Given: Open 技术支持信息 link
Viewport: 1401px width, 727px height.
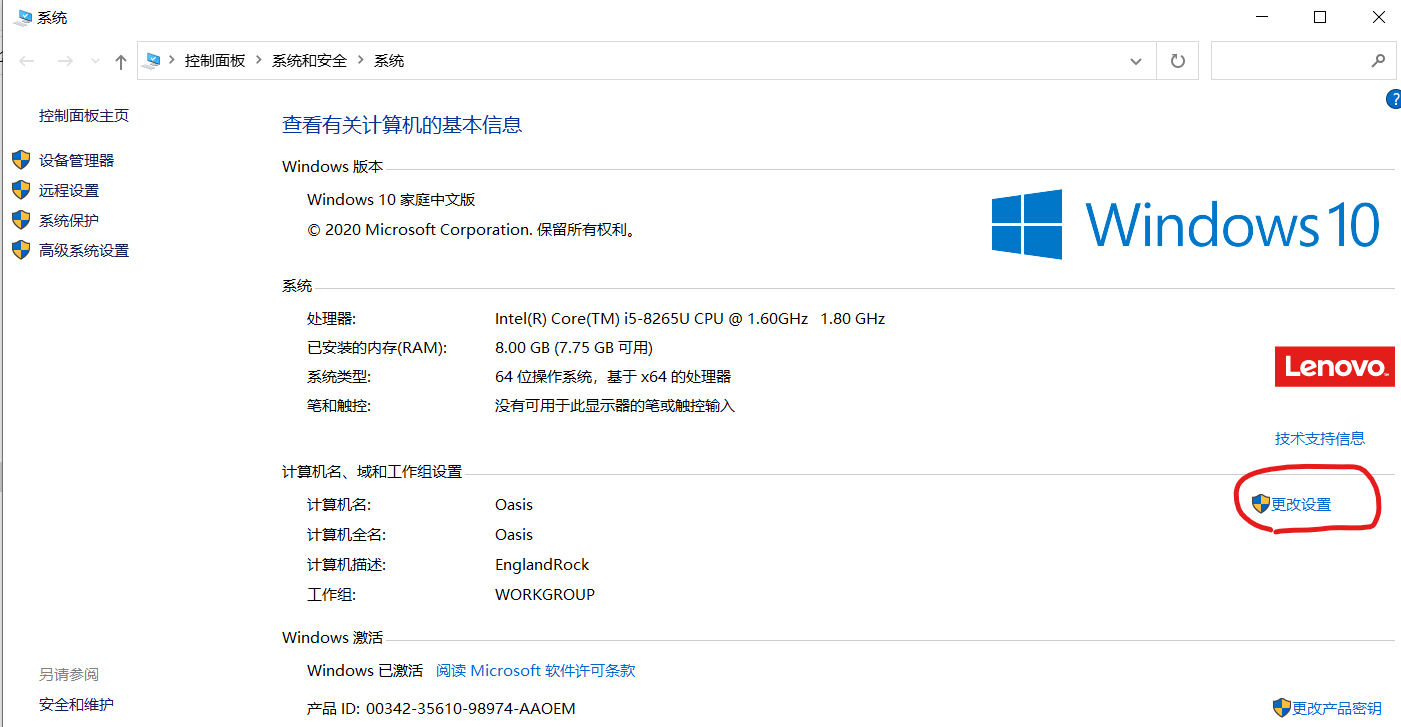Looking at the screenshot, I should point(1320,438).
